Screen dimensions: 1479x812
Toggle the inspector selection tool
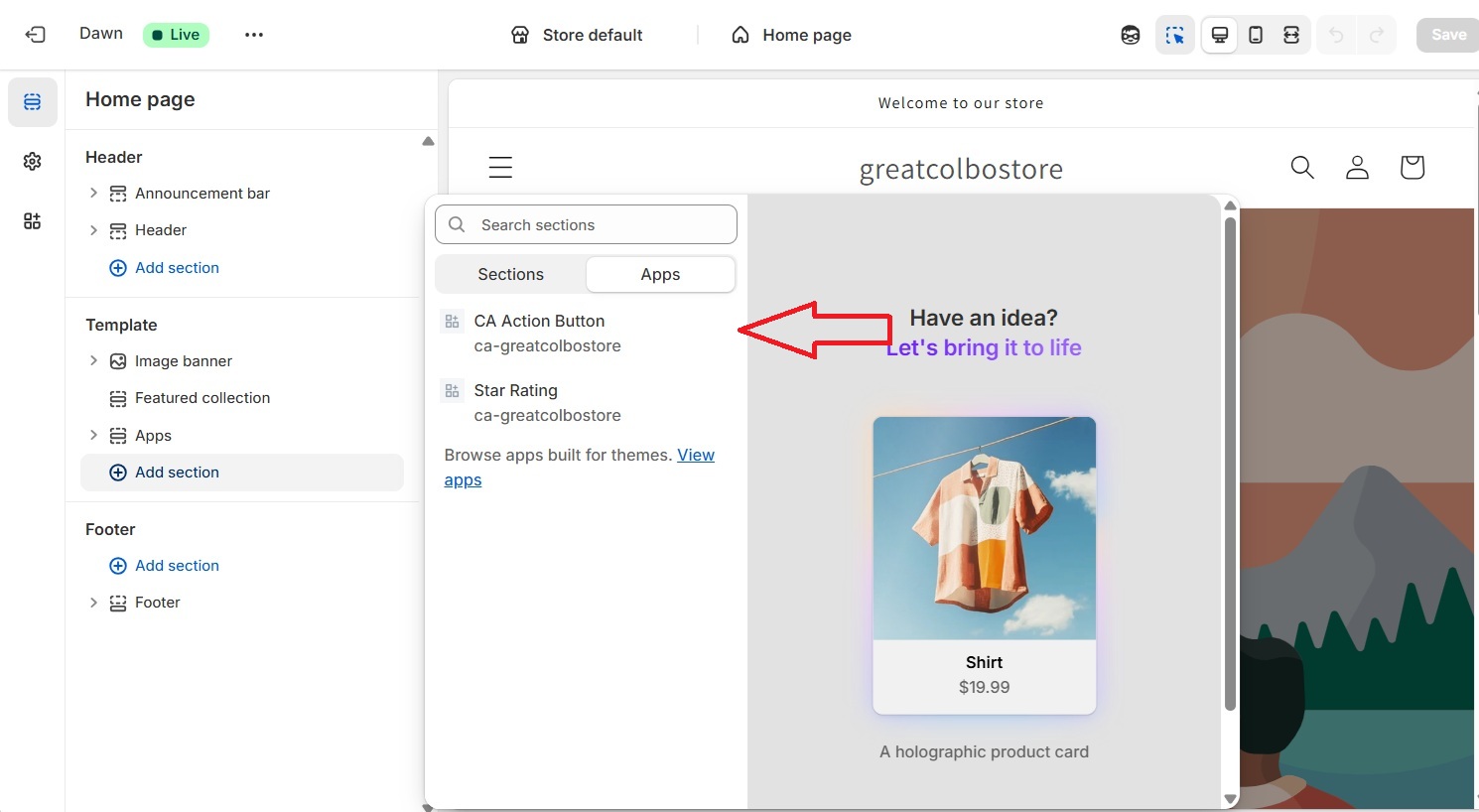[x=1174, y=35]
